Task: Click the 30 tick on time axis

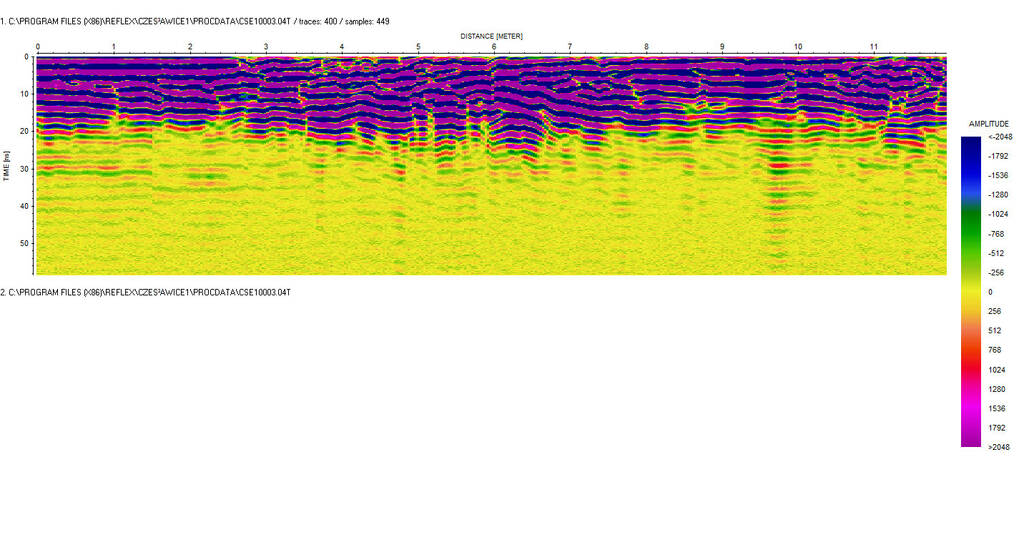Action: click(x=25, y=169)
